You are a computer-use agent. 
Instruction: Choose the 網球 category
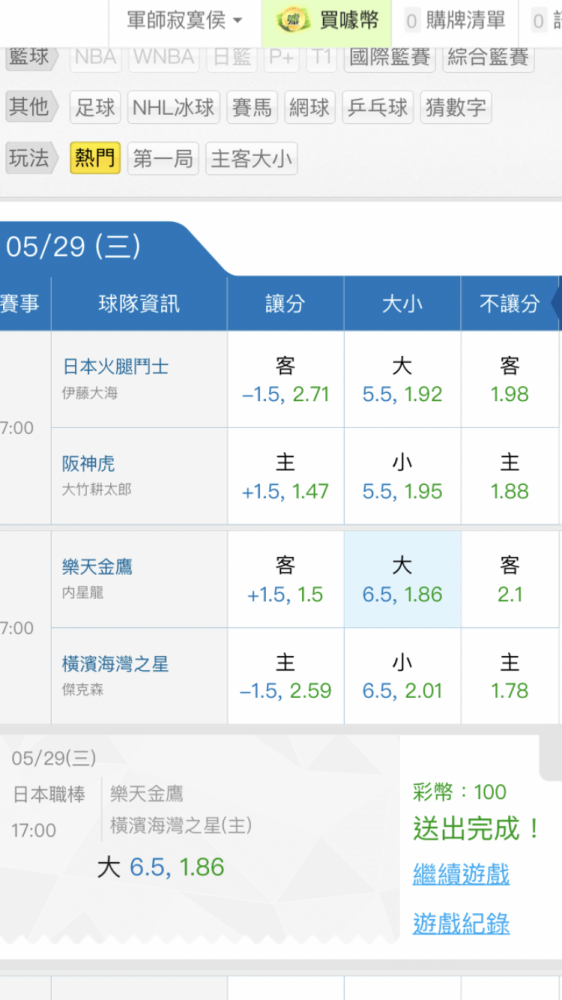tap(309, 107)
